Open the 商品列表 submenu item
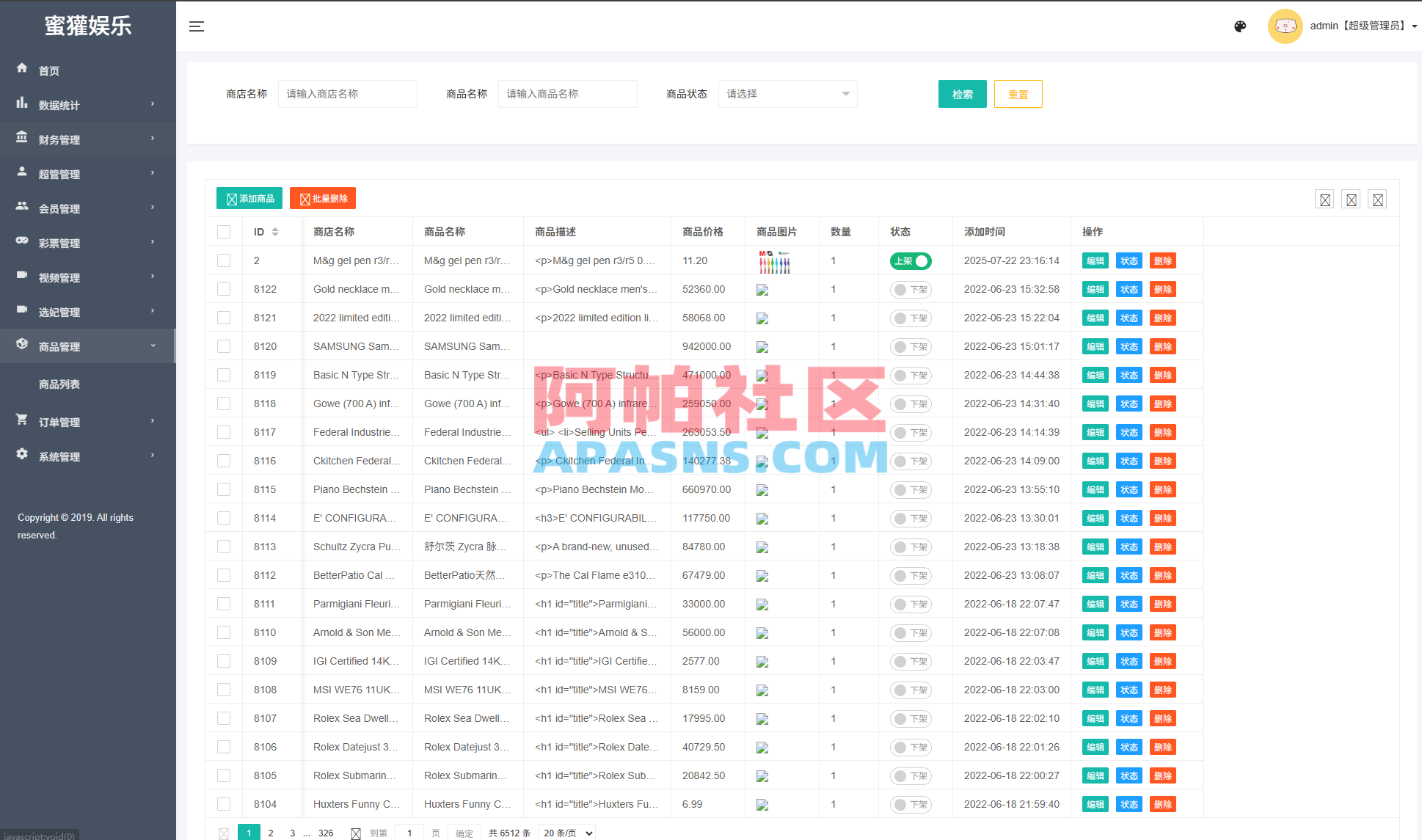 pos(59,384)
